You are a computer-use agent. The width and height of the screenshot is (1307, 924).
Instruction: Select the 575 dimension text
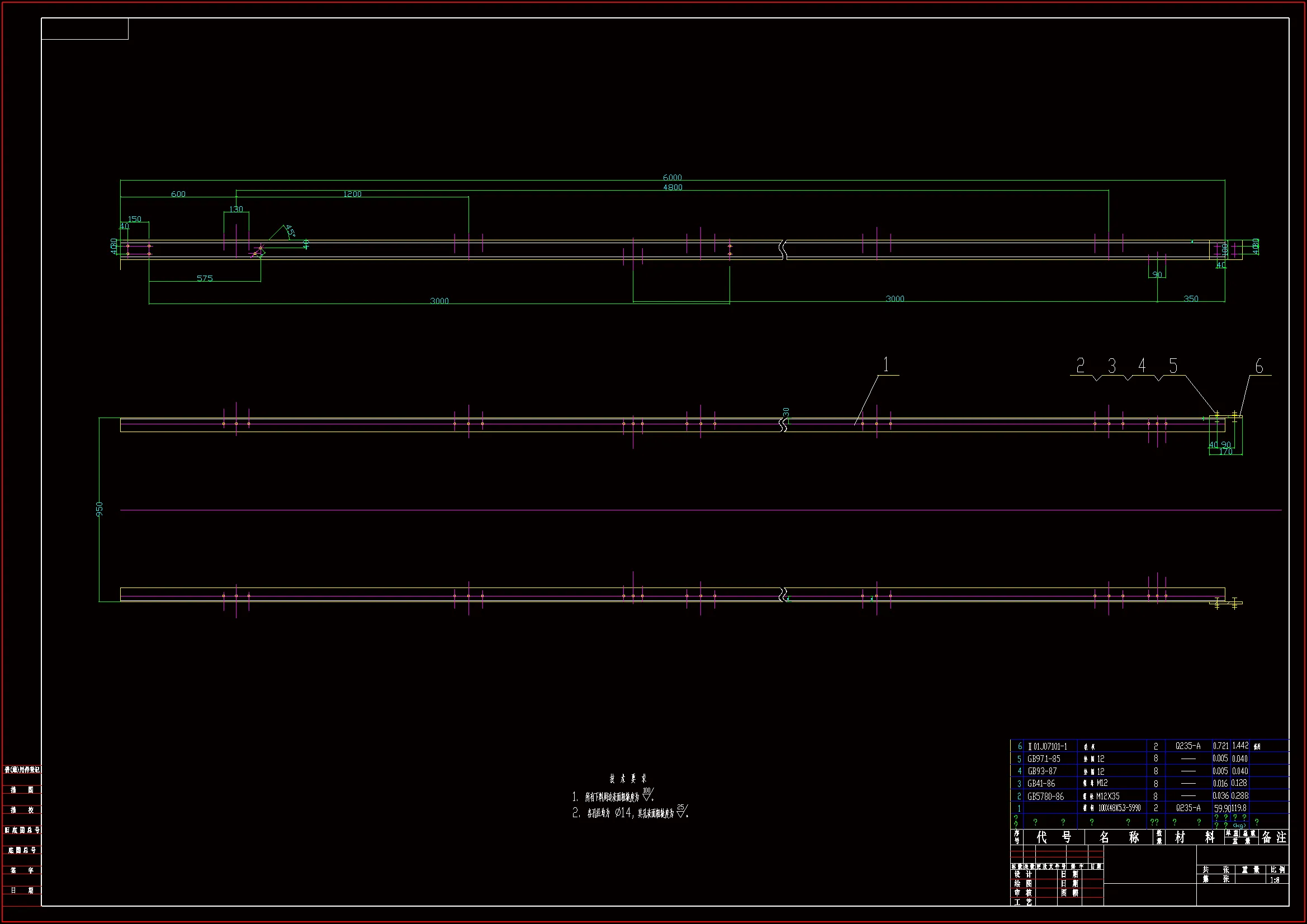[x=205, y=278]
